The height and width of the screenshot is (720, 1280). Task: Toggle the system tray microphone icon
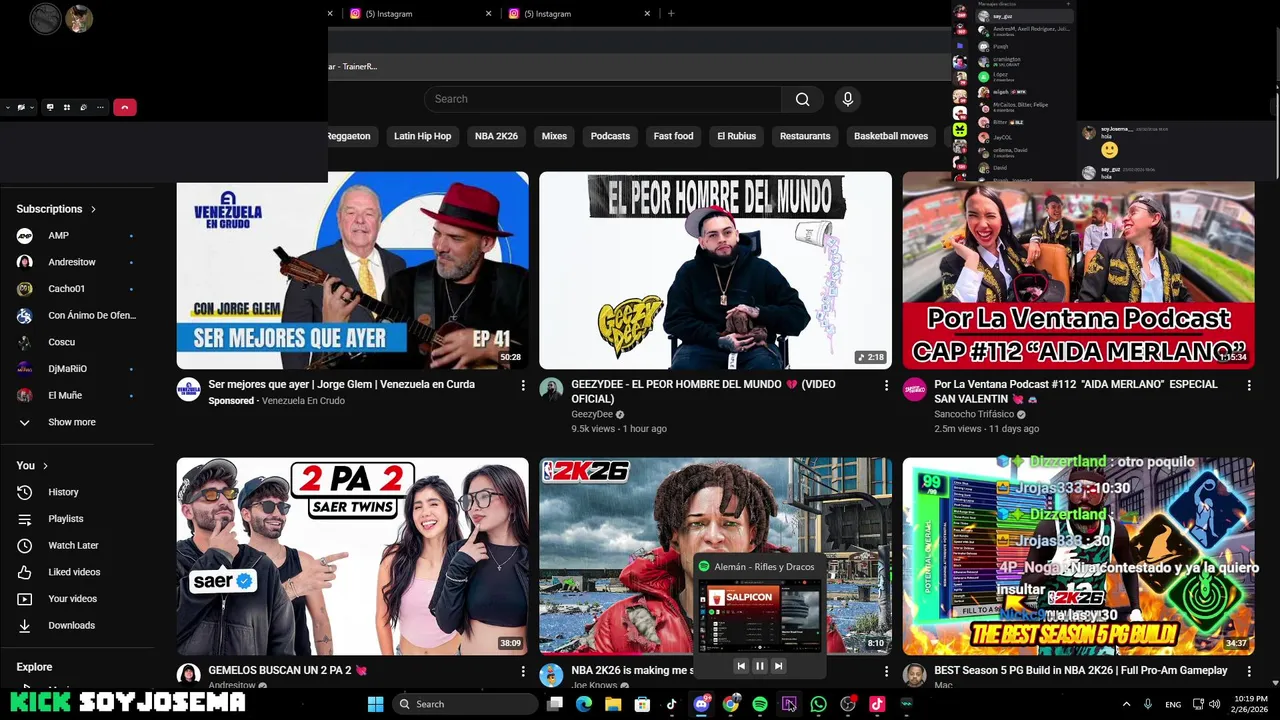coord(1147,704)
